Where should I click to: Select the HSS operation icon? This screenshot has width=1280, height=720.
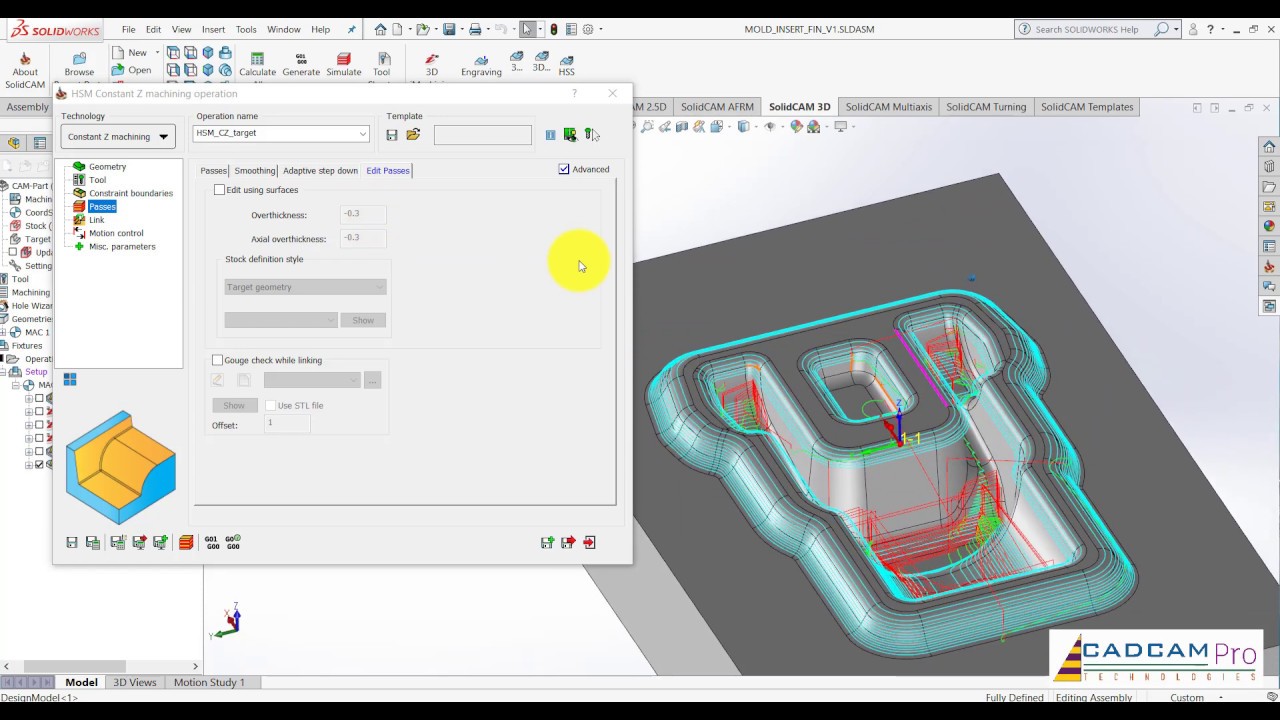pyautogui.click(x=566, y=66)
